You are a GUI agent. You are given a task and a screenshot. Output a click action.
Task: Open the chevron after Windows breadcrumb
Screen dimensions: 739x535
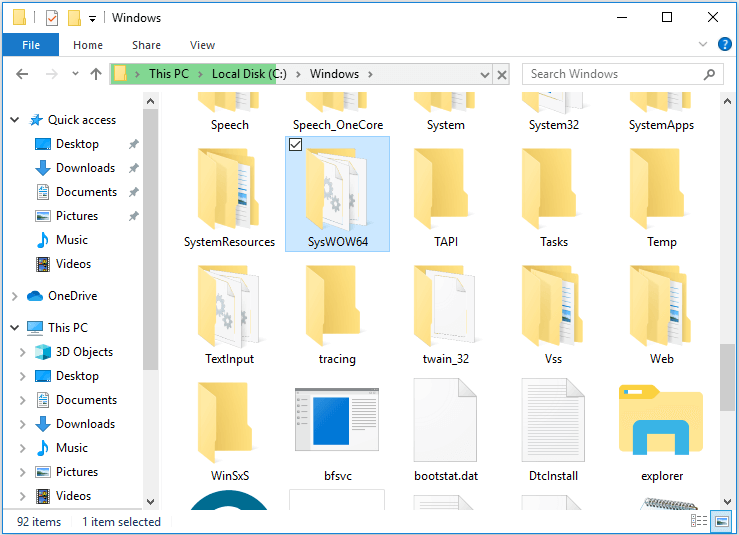tap(370, 74)
